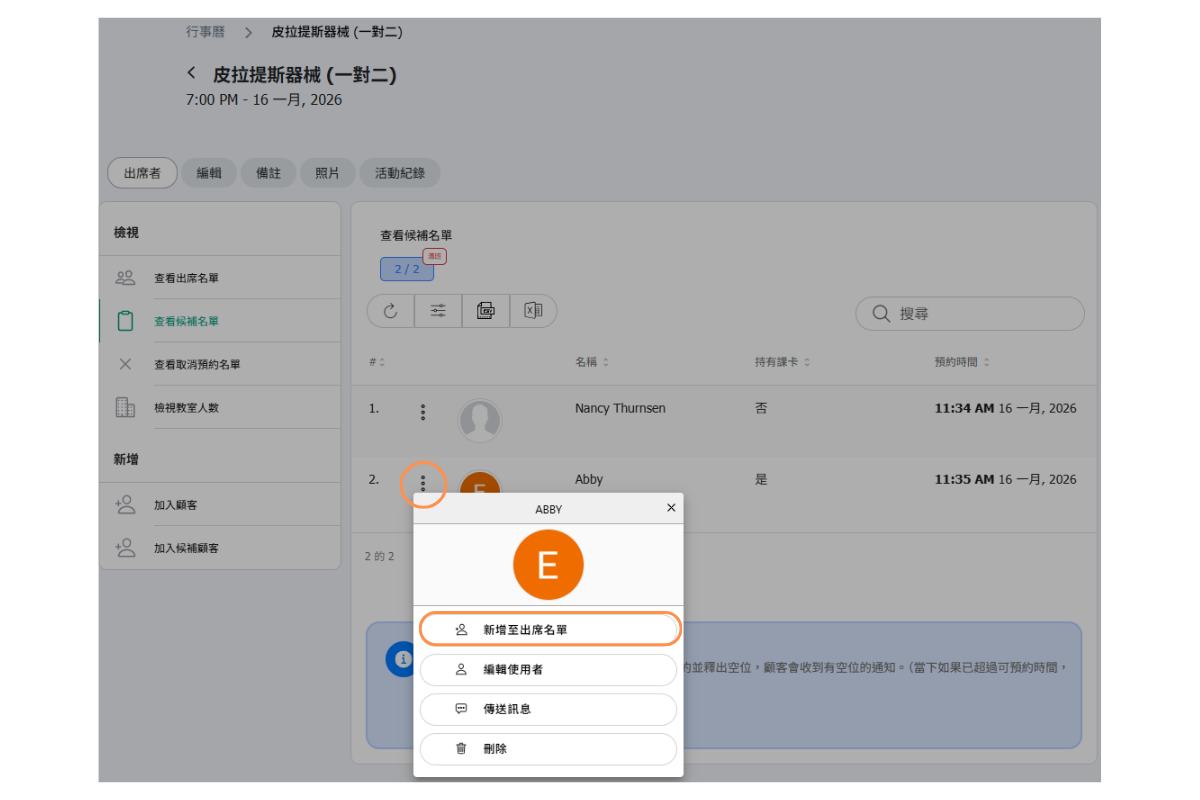Open the 活動紀錄 tab

399,173
